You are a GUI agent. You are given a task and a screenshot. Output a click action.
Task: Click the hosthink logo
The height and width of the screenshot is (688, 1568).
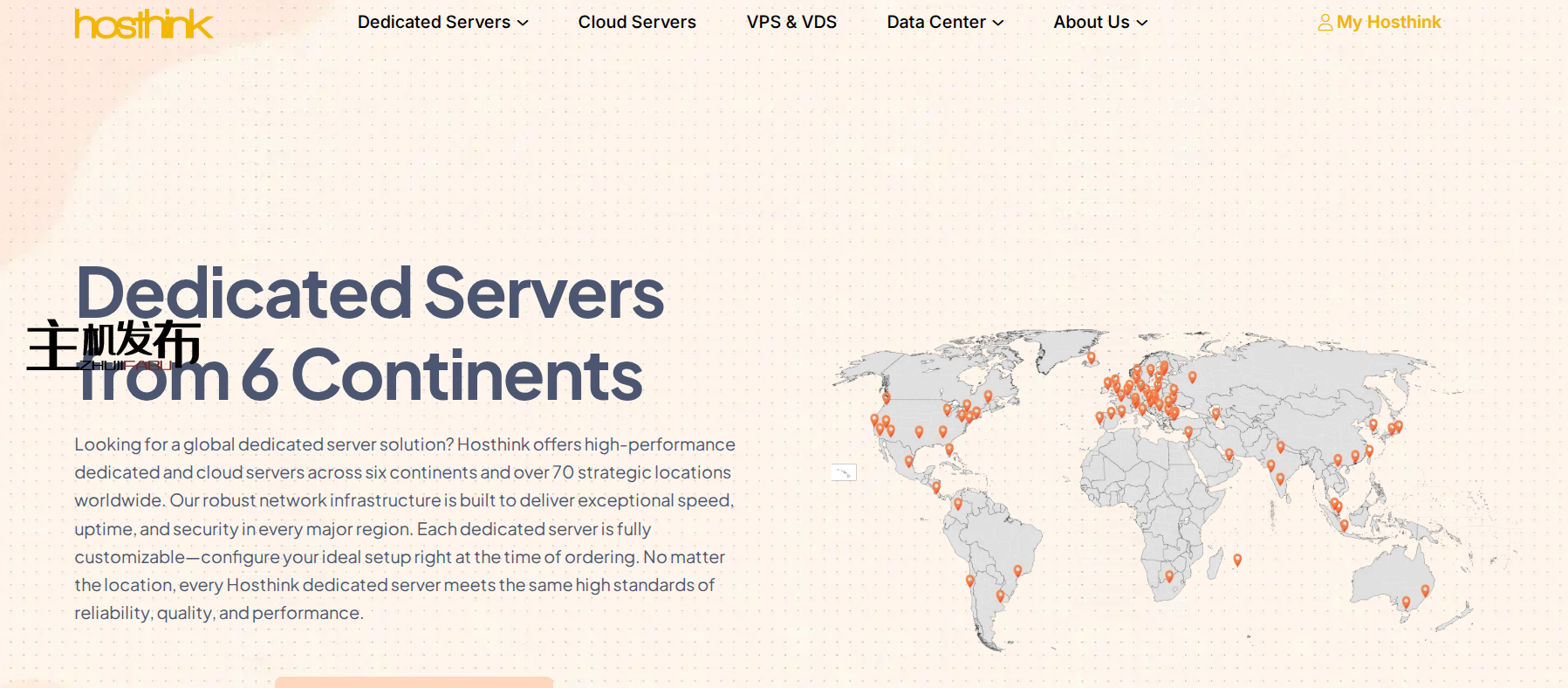[143, 24]
